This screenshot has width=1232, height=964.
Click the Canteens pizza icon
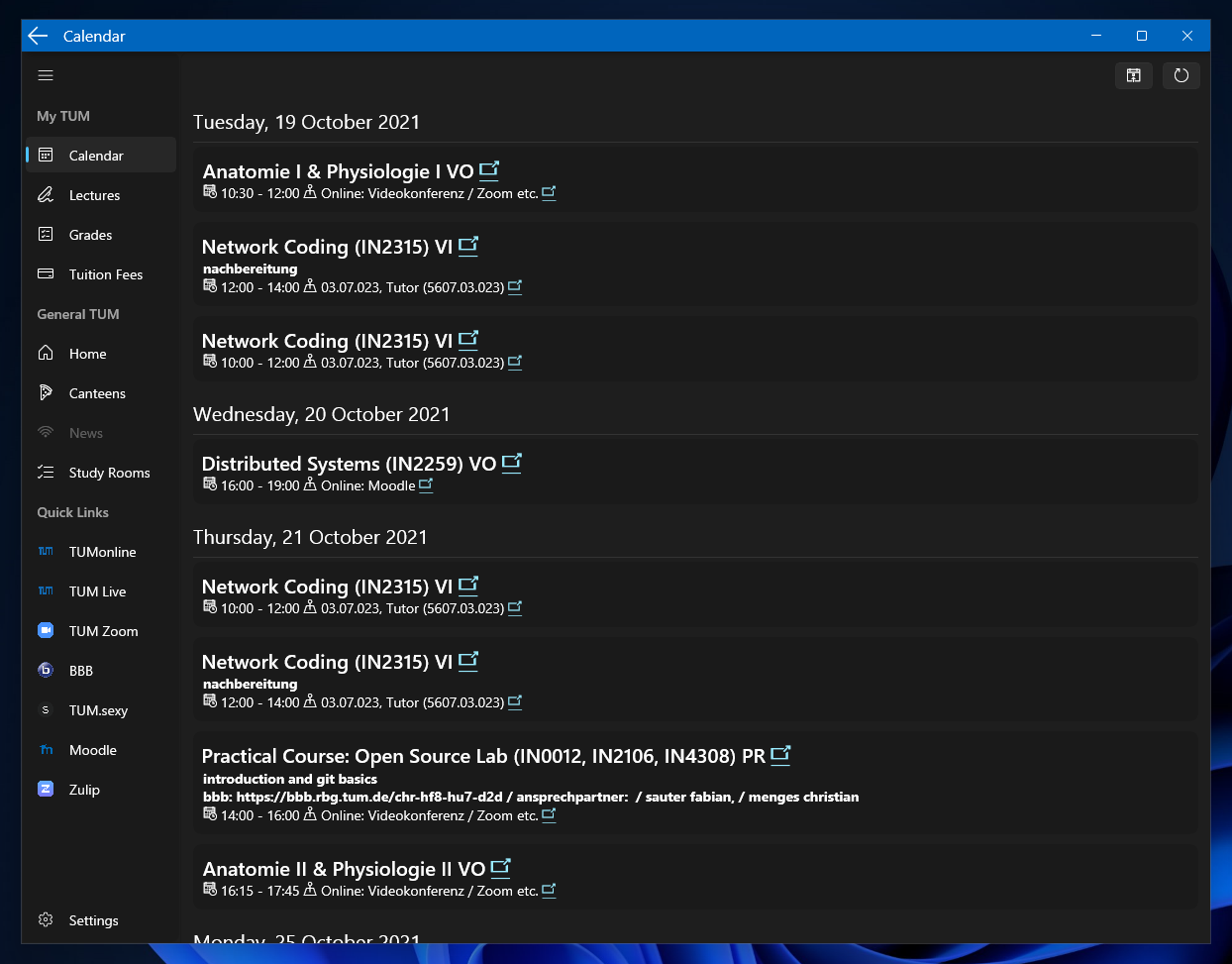[46, 392]
